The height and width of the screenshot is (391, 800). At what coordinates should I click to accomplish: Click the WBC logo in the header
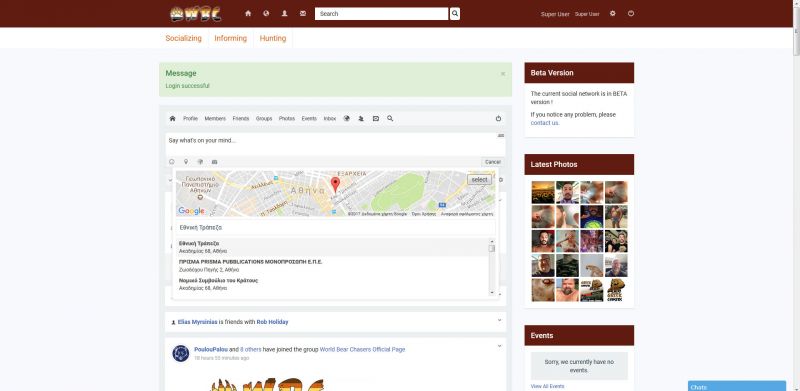[195, 14]
